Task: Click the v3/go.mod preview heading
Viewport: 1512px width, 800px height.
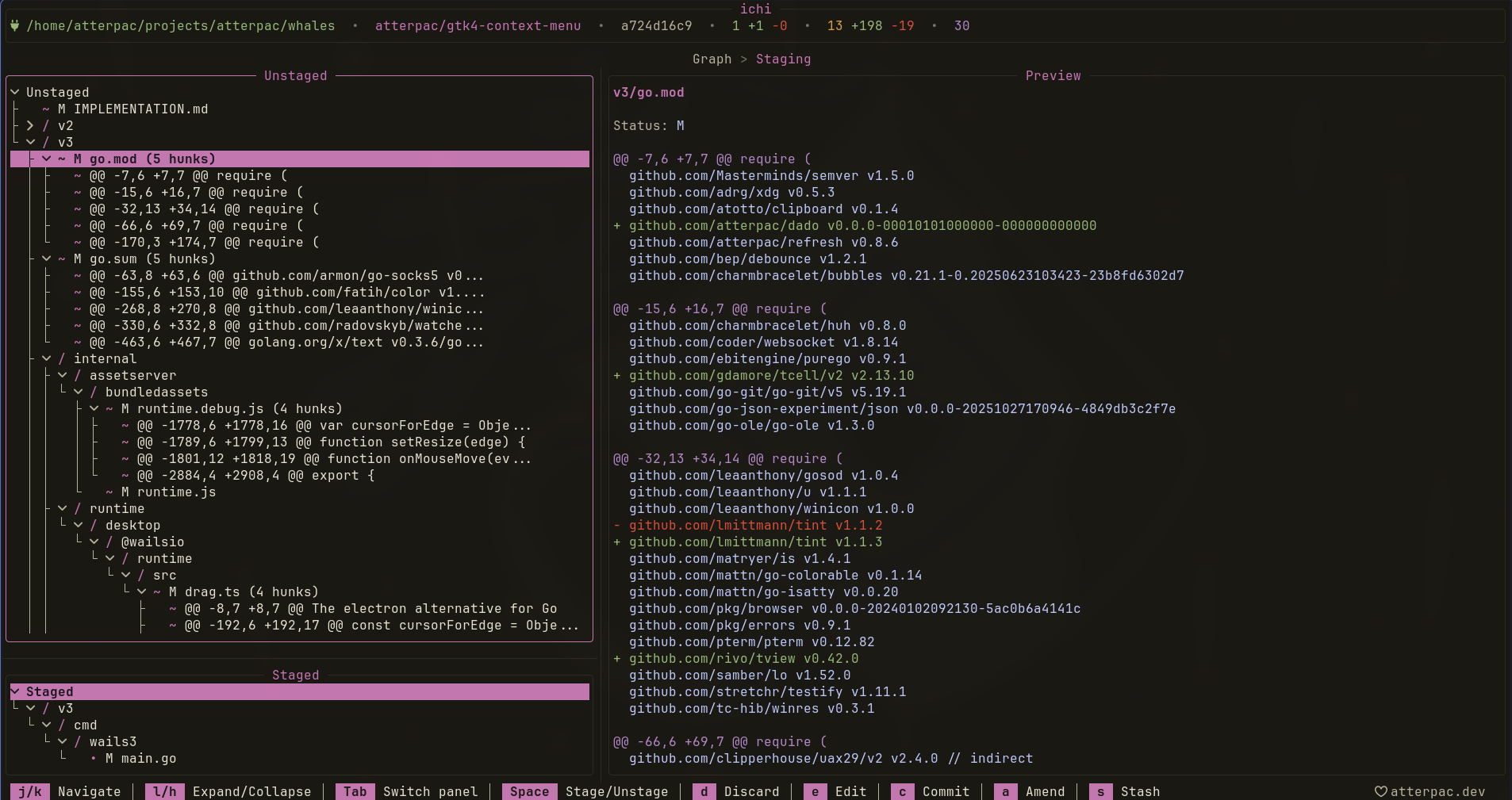Action: 648,92
